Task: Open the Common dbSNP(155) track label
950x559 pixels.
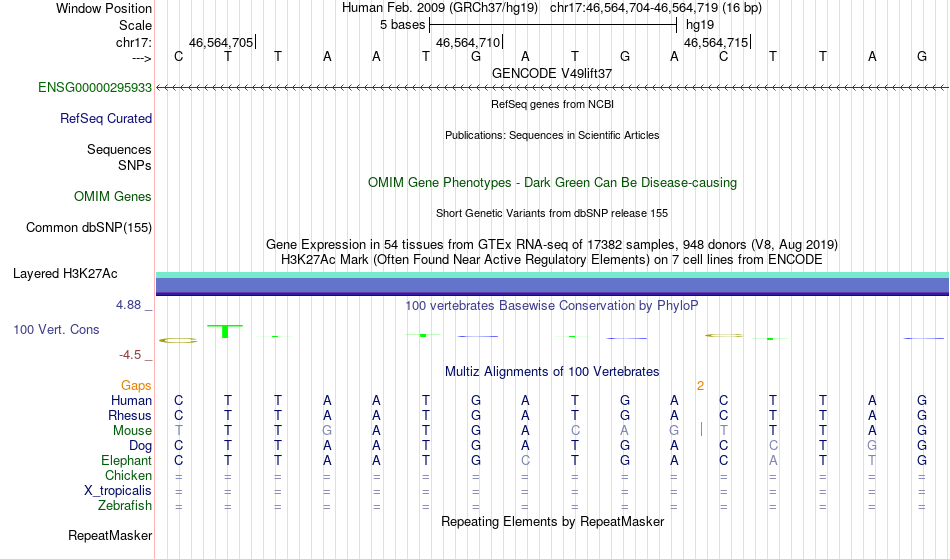Action: point(88,228)
